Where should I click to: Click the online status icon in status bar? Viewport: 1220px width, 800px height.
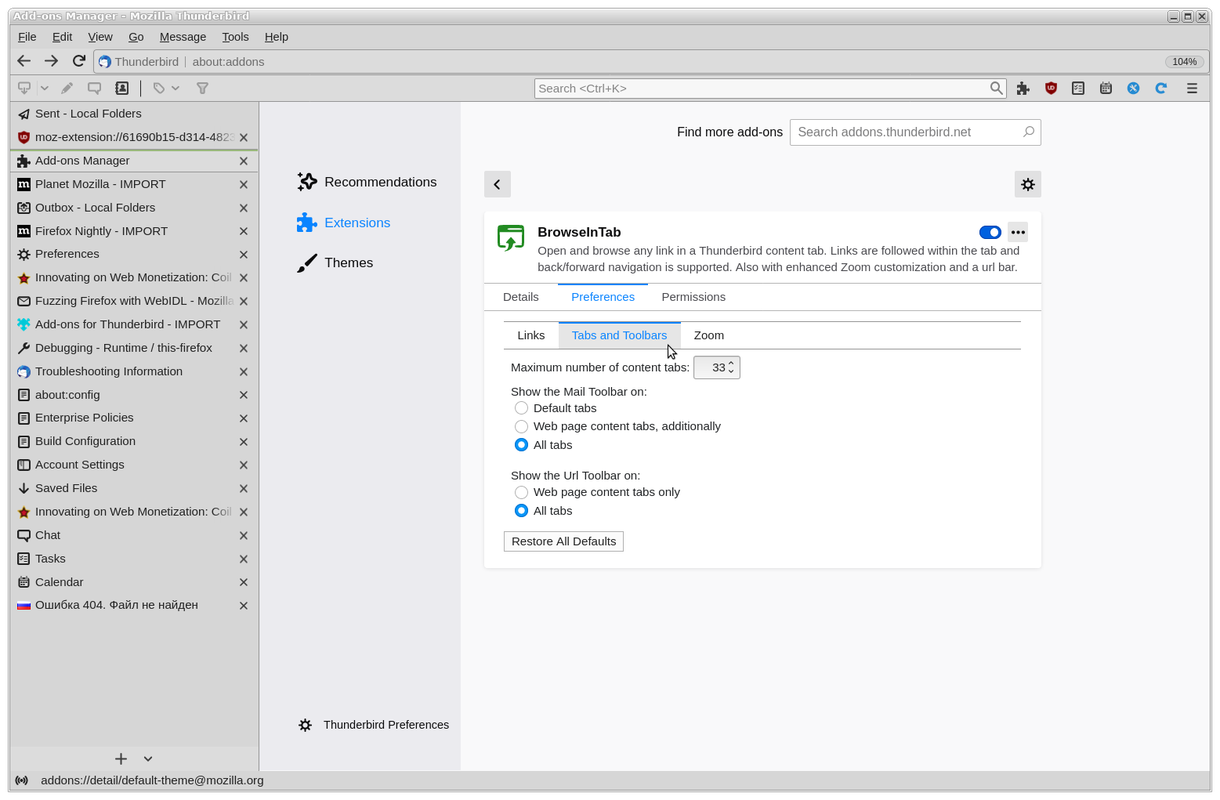pyautogui.click(x=22, y=781)
